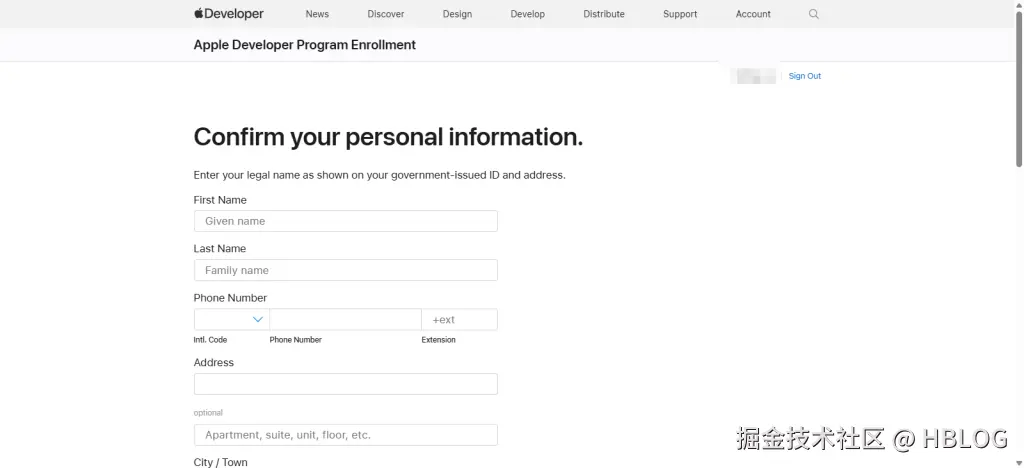Open the Develop menu item
Screen dimensions: 1024x468
[x=528, y=14]
